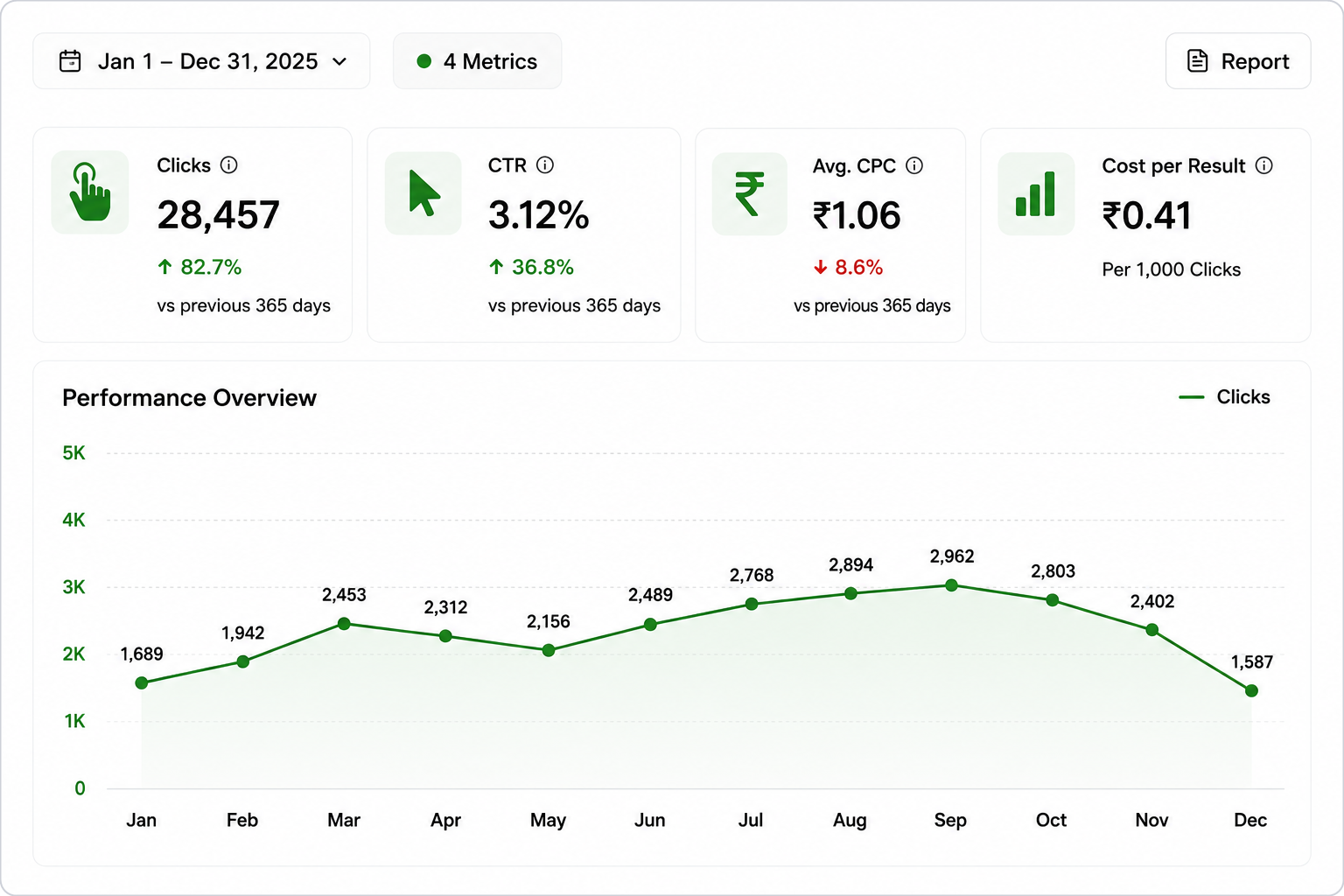This screenshot has height=896, width=1344.
Task: Click the up arrow beside 82.7%
Action: click(x=164, y=267)
